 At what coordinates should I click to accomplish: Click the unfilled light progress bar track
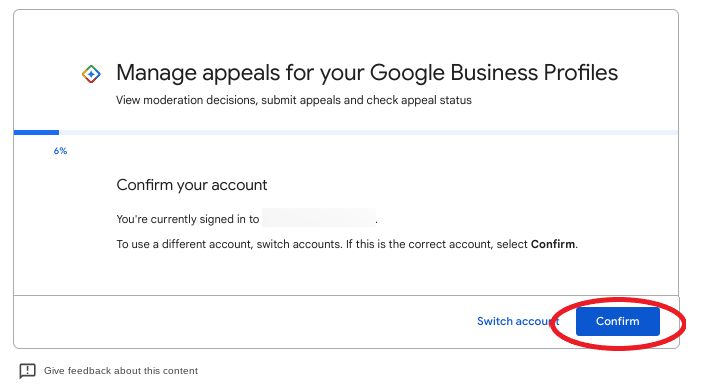pyautogui.click(x=368, y=132)
